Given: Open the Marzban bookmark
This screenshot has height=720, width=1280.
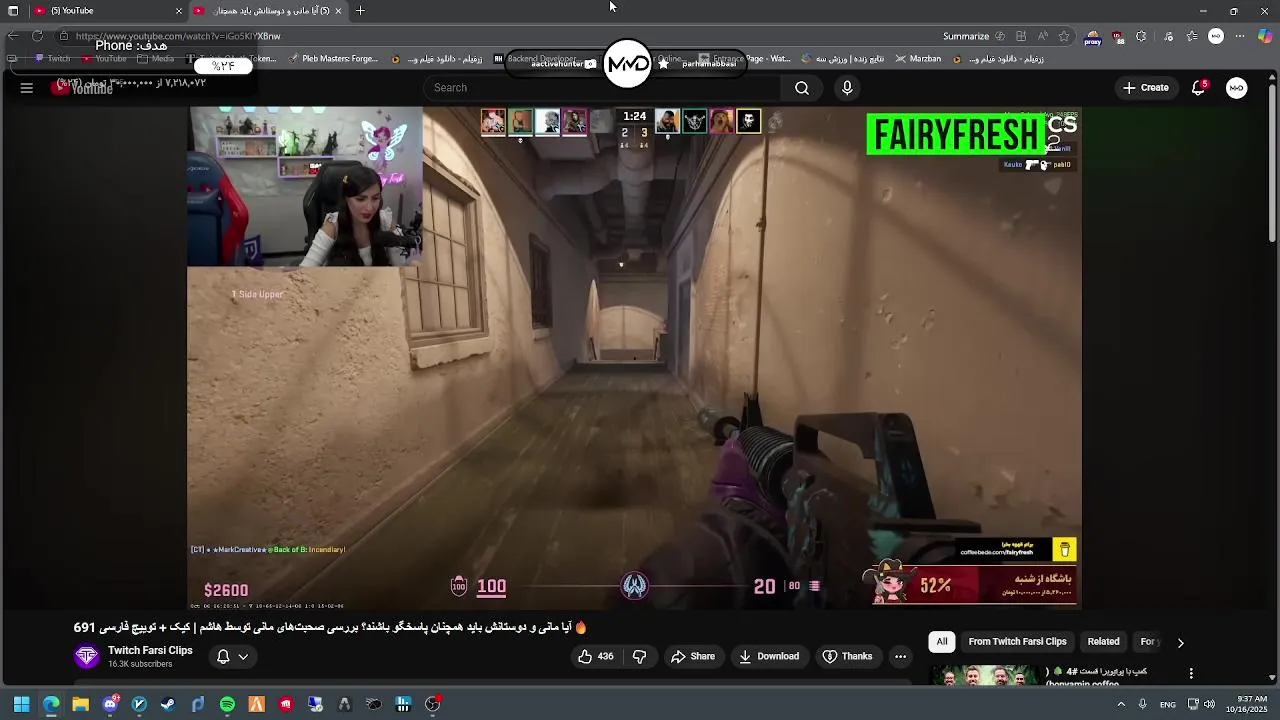Looking at the screenshot, I should tap(918, 59).
